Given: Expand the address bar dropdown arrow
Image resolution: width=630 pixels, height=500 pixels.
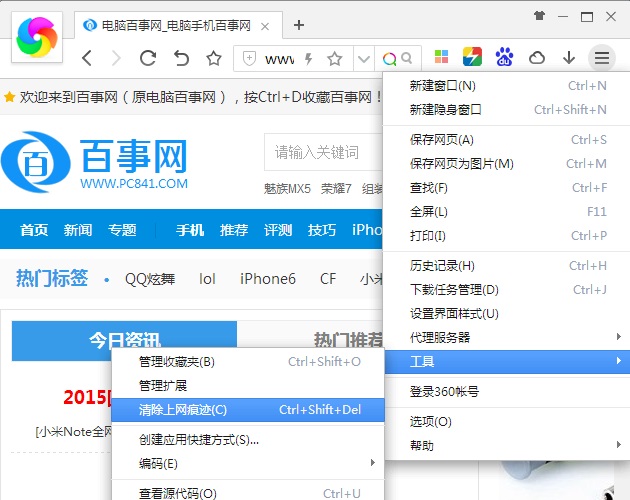Looking at the screenshot, I should [364, 59].
